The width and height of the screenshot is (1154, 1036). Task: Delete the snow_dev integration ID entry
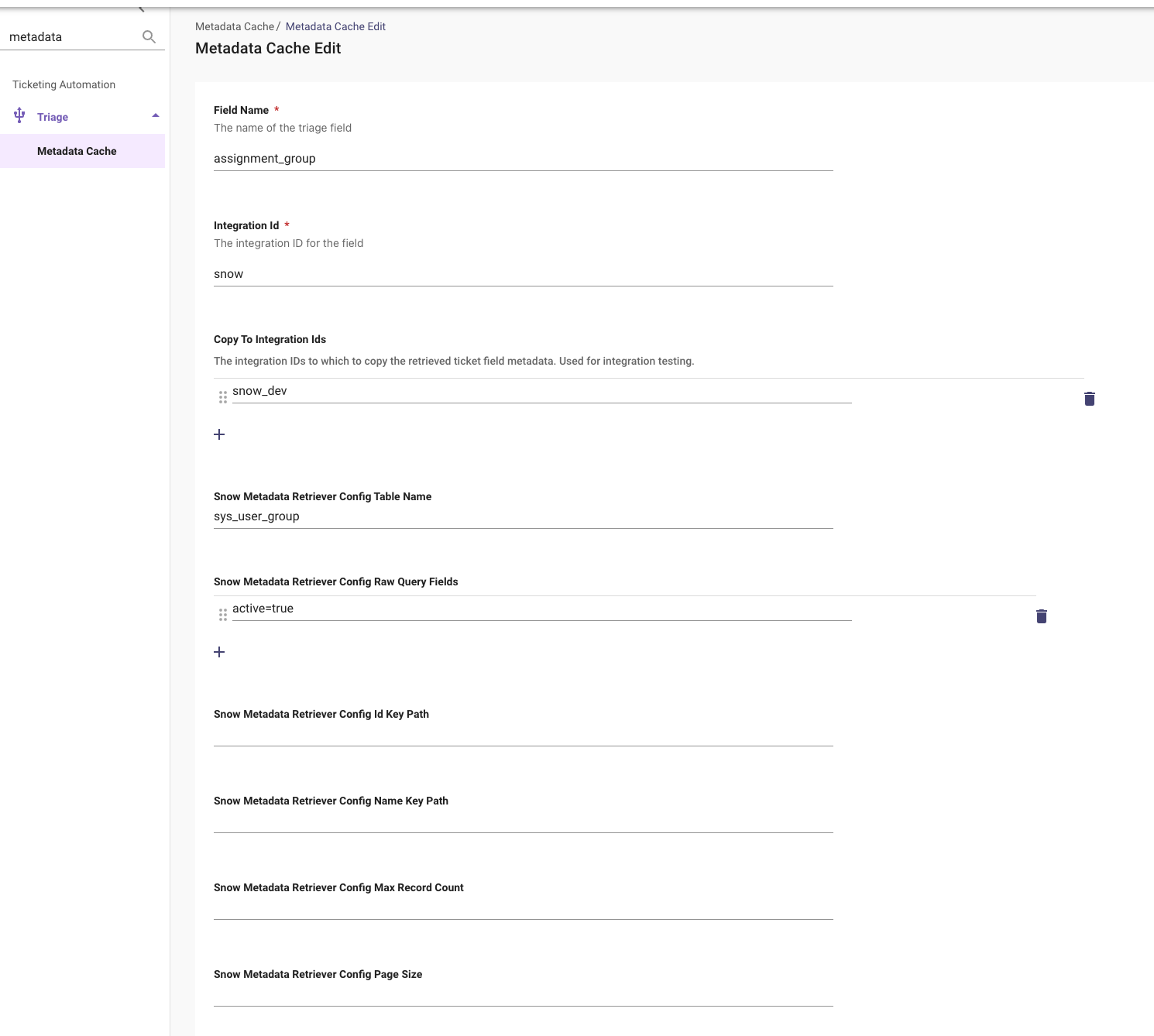pos(1089,399)
